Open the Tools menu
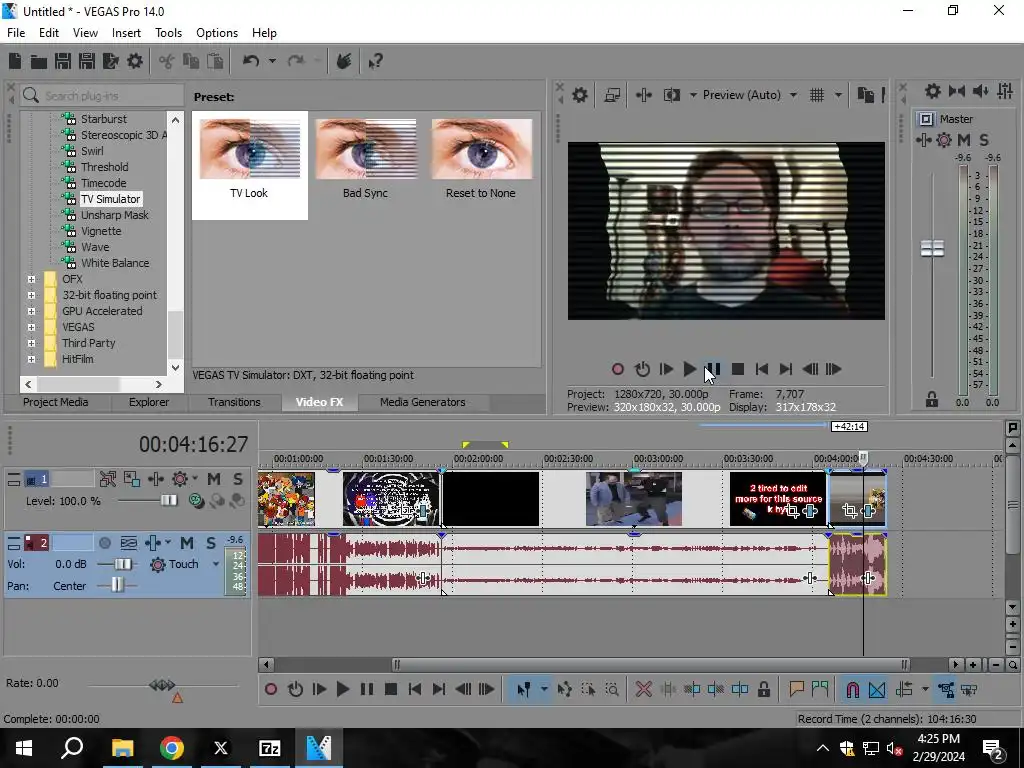The image size is (1024, 768). [x=168, y=33]
